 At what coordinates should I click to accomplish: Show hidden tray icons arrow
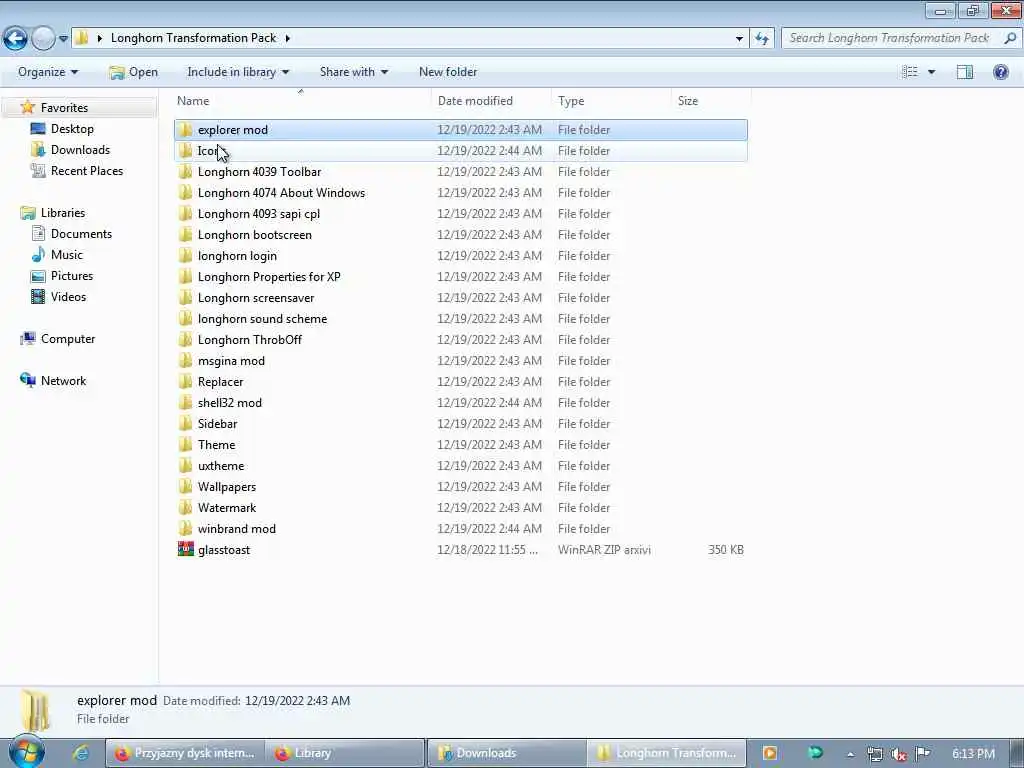click(850, 754)
